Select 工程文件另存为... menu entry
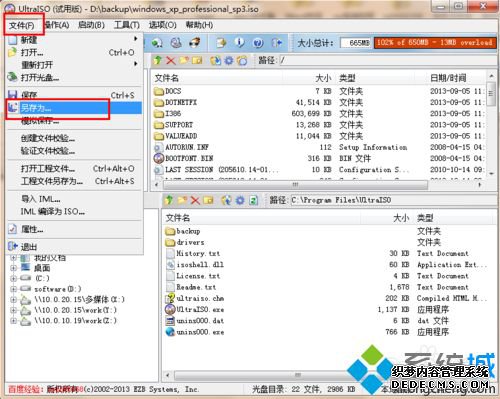 75,181
